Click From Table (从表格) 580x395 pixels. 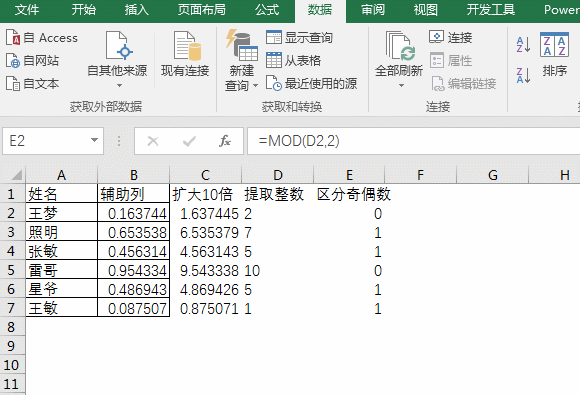(x=293, y=60)
